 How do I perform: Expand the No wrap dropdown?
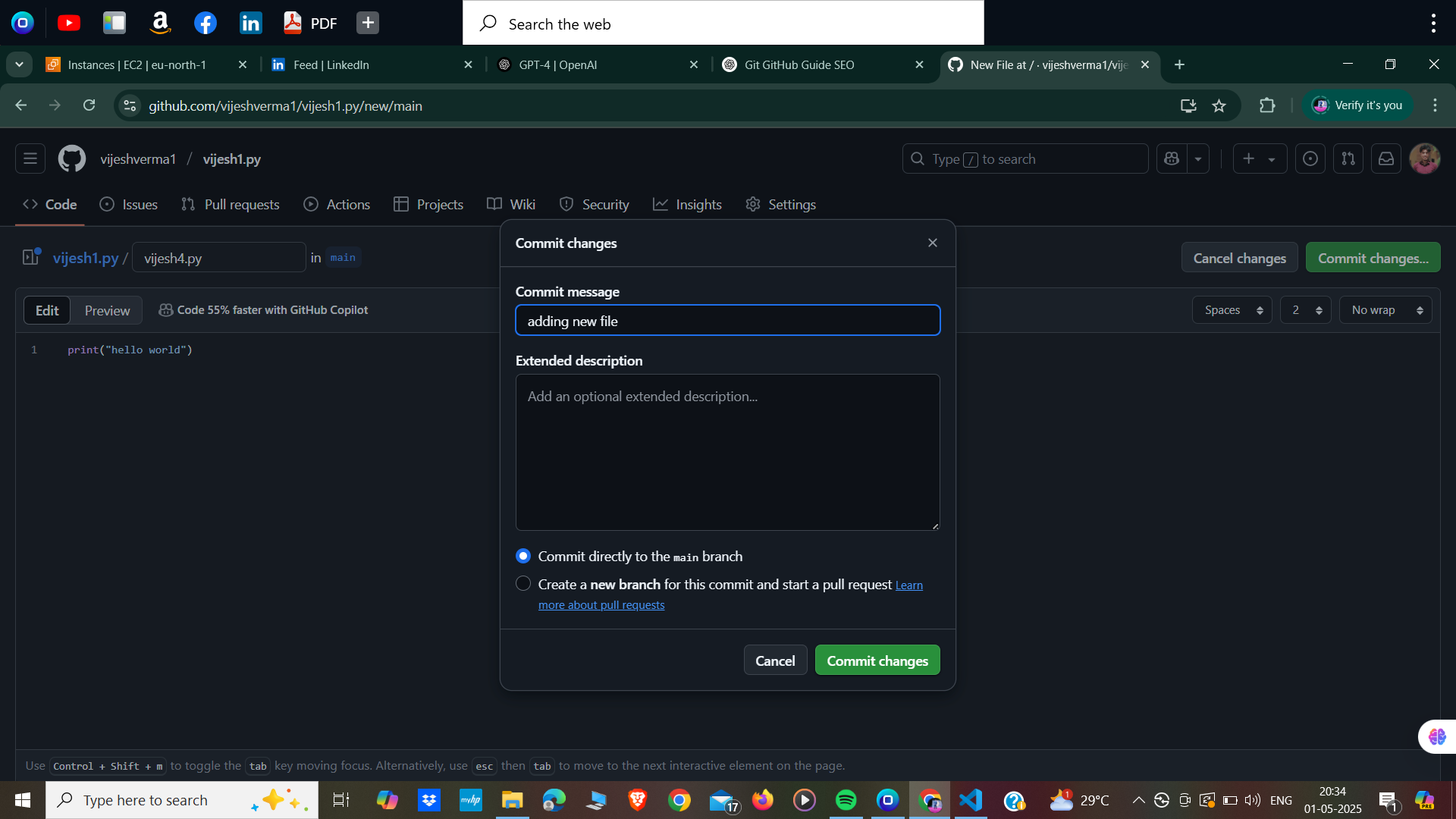point(1385,310)
